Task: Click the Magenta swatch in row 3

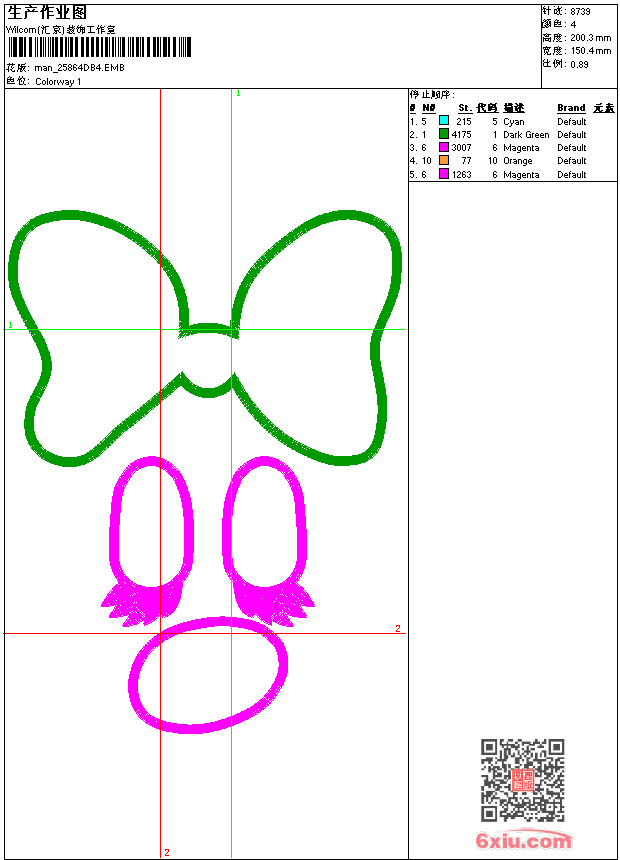Action: (x=444, y=147)
